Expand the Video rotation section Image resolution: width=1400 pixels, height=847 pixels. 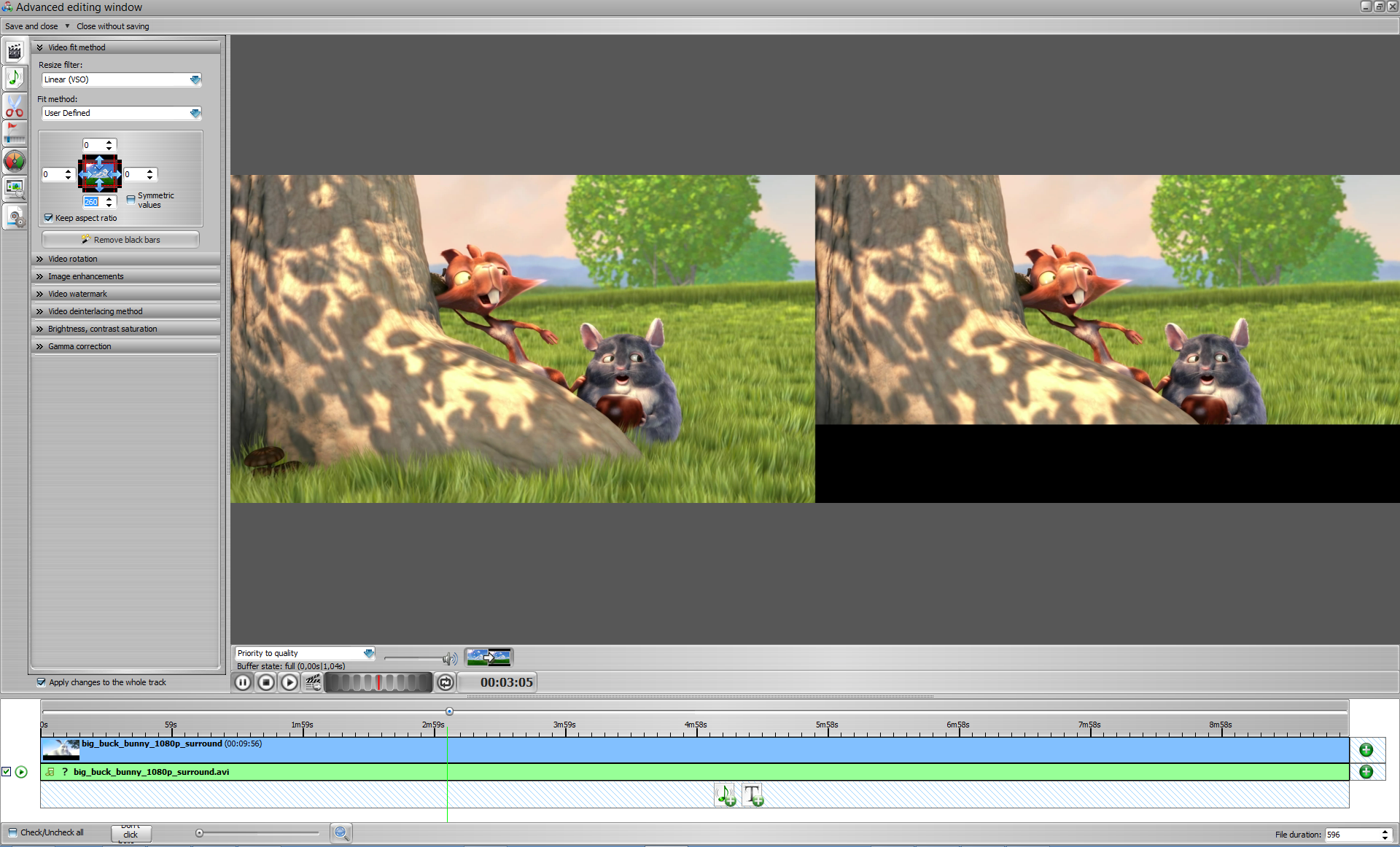tap(126, 259)
